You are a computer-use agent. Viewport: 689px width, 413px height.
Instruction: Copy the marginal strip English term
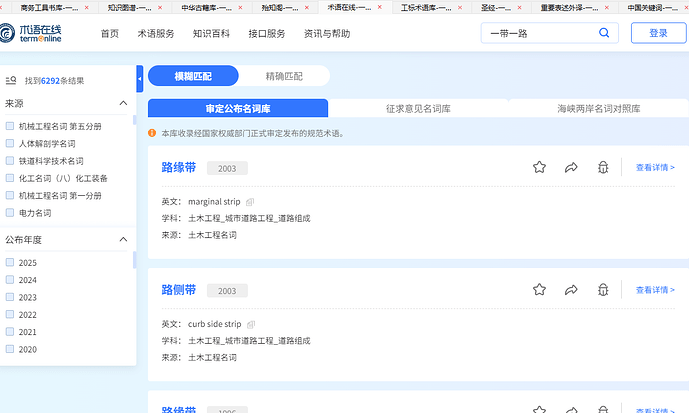pos(250,202)
